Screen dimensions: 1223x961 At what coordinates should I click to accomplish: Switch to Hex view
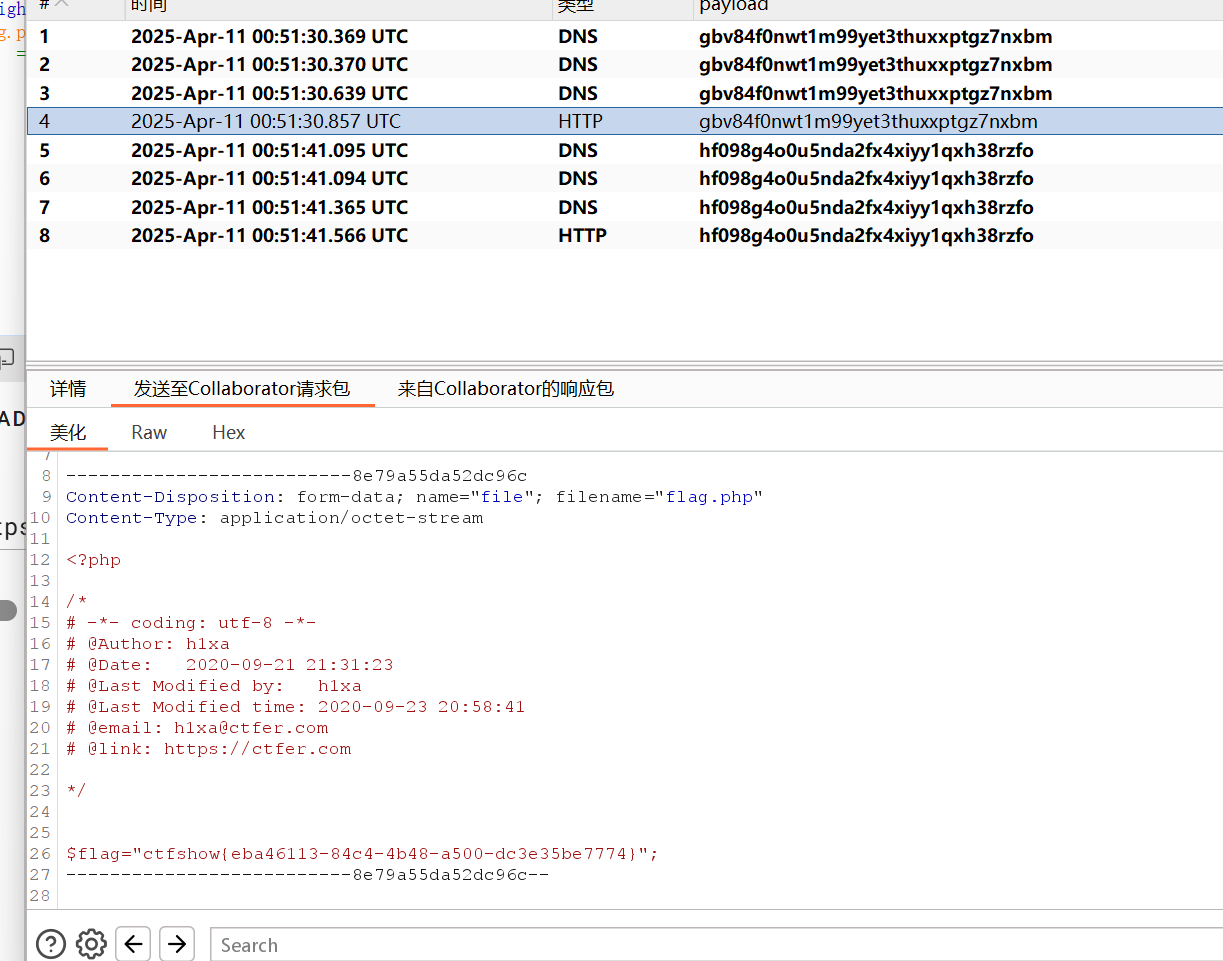coord(228,433)
